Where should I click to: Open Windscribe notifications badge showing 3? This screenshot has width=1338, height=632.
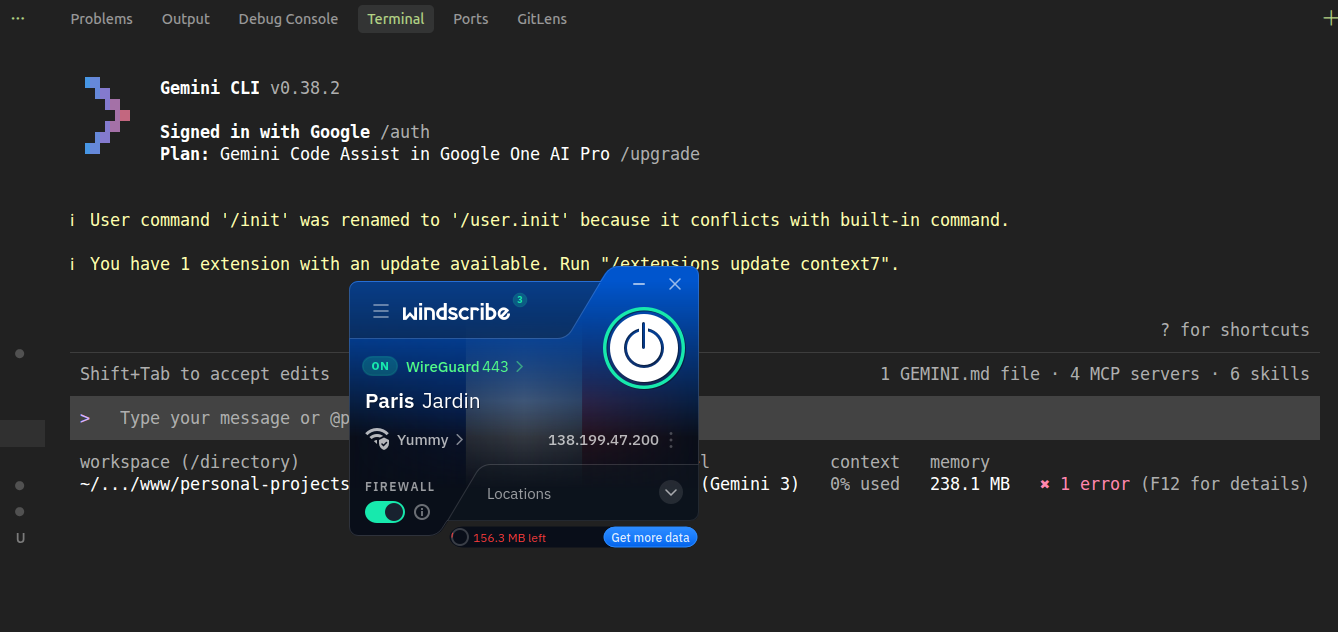coord(520,299)
